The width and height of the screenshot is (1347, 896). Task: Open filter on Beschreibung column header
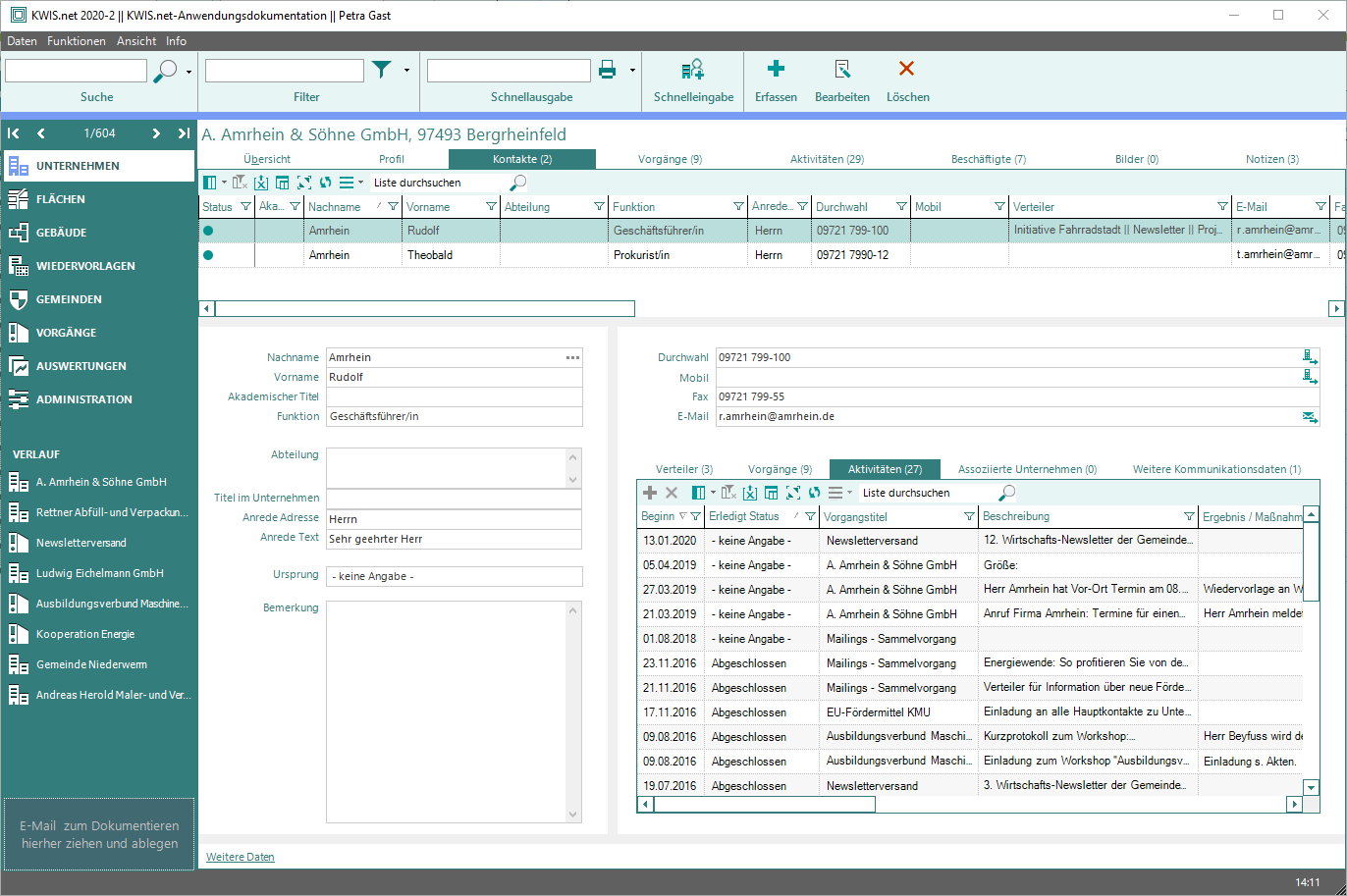(1190, 516)
